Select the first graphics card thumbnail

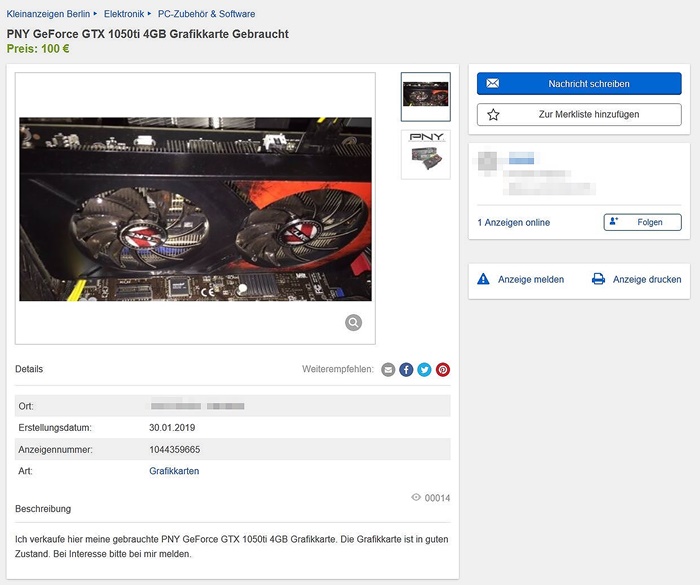pos(425,96)
